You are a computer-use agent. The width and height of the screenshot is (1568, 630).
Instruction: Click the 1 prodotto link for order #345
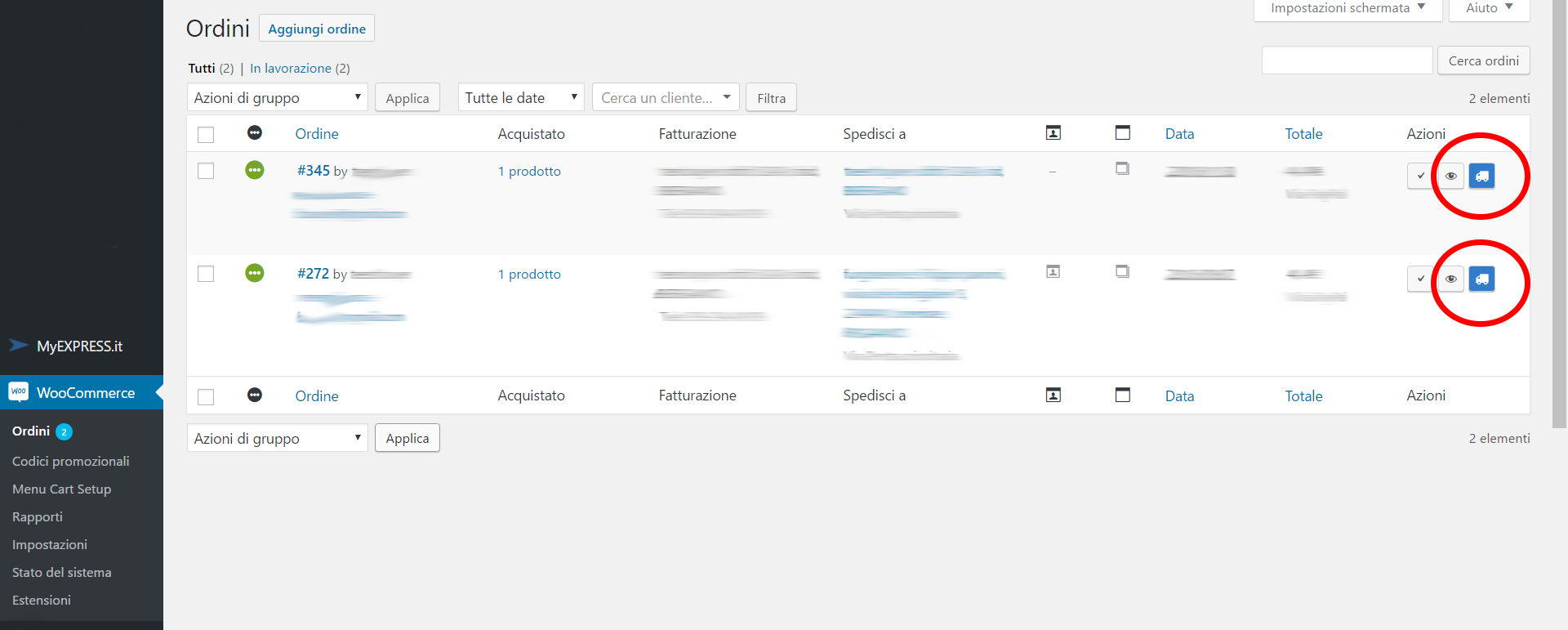tap(529, 171)
